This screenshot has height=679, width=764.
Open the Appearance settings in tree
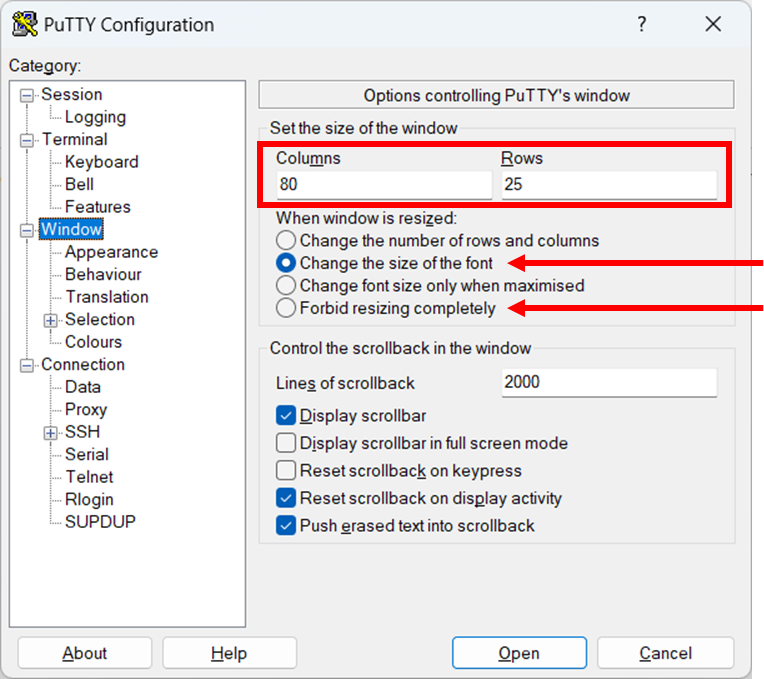tap(111, 252)
